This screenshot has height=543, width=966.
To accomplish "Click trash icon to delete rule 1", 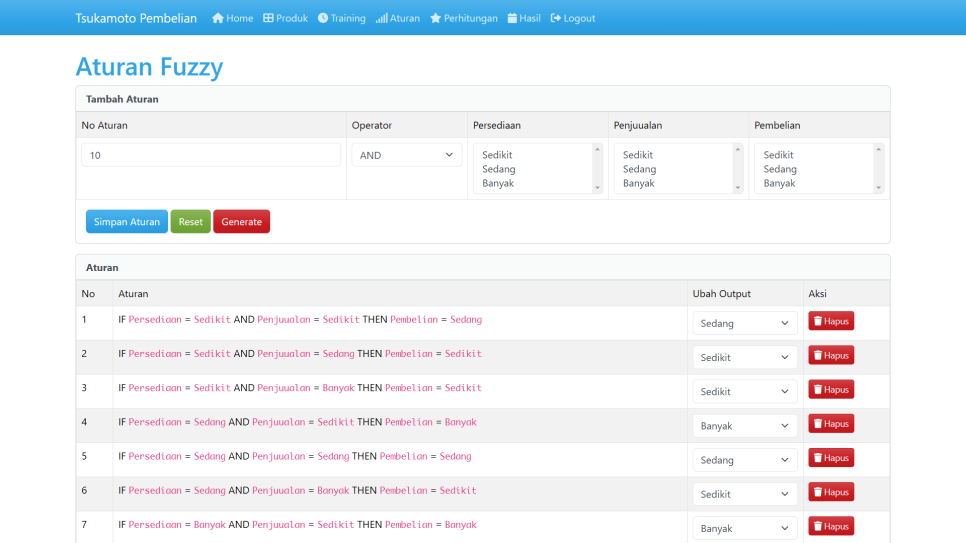I will (x=818, y=321).
